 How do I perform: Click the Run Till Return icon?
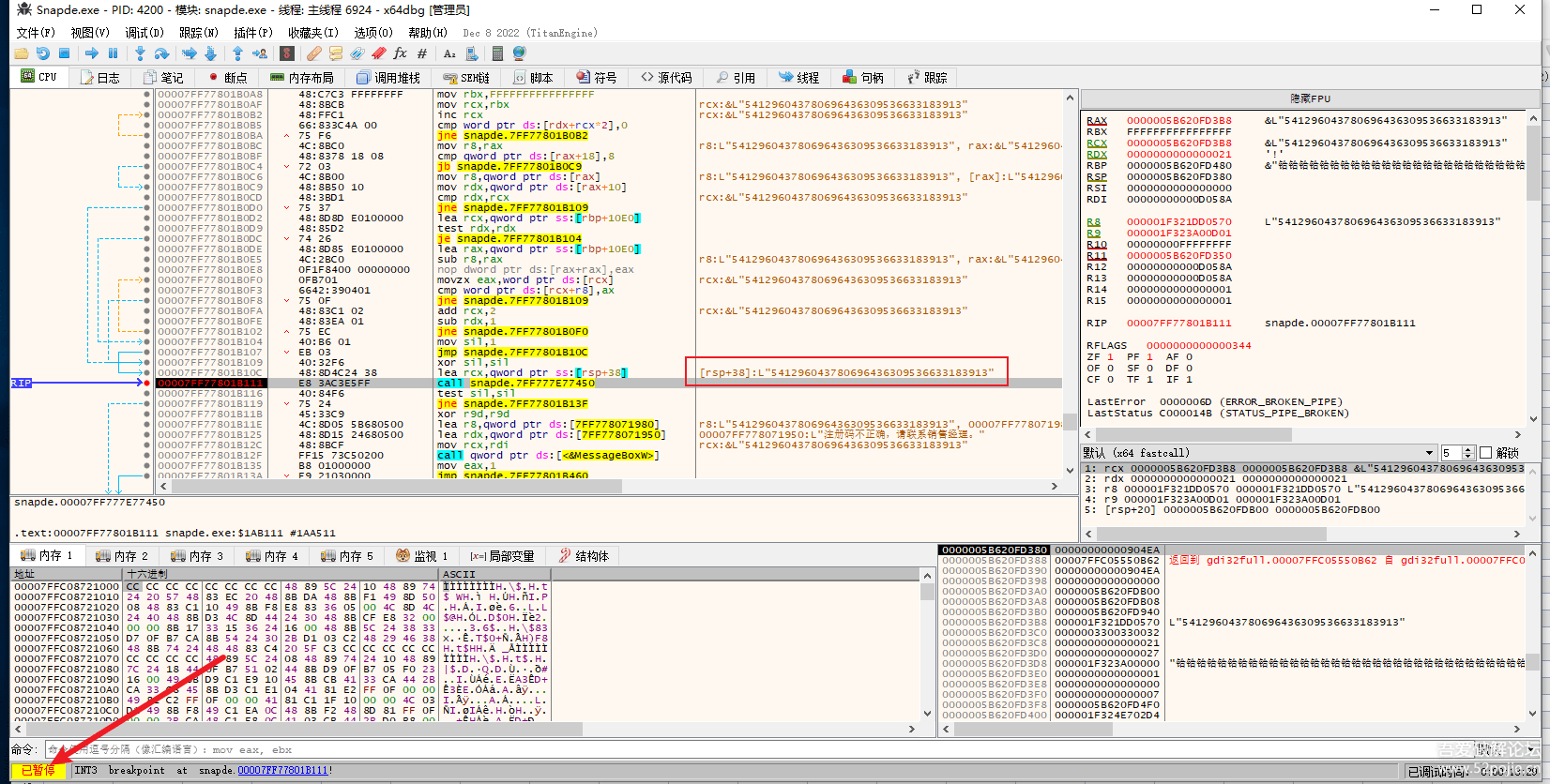pos(238,53)
